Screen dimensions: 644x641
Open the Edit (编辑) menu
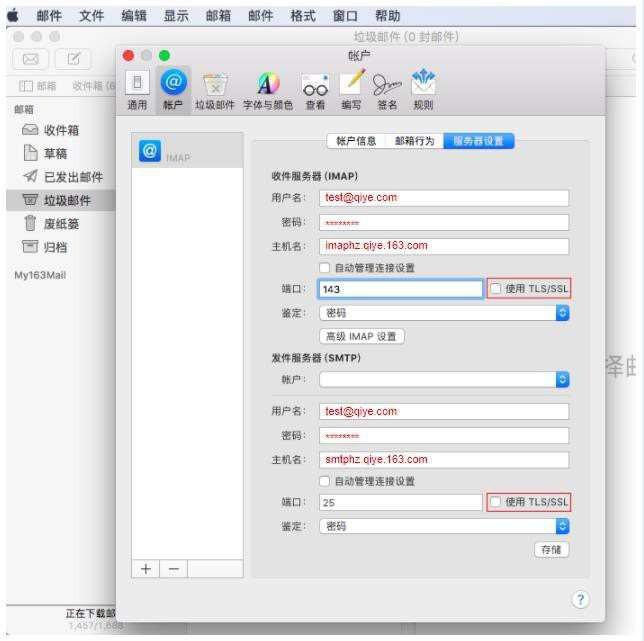[x=134, y=16]
